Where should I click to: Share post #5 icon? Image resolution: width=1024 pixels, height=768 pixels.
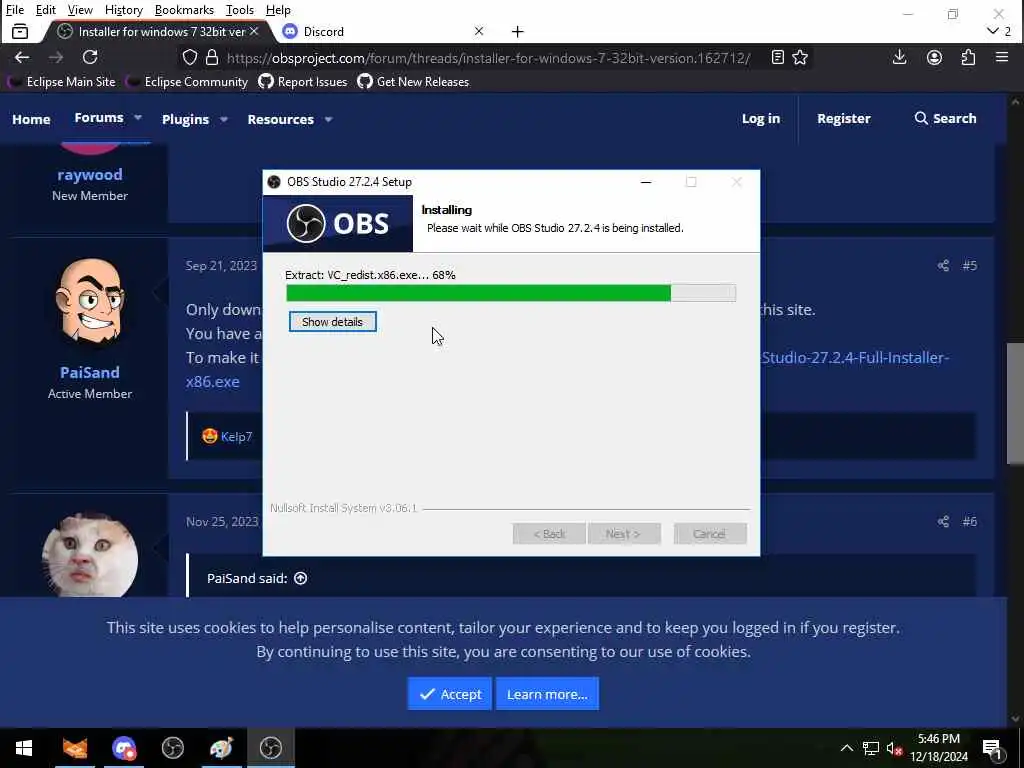pyautogui.click(x=943, y=265)
